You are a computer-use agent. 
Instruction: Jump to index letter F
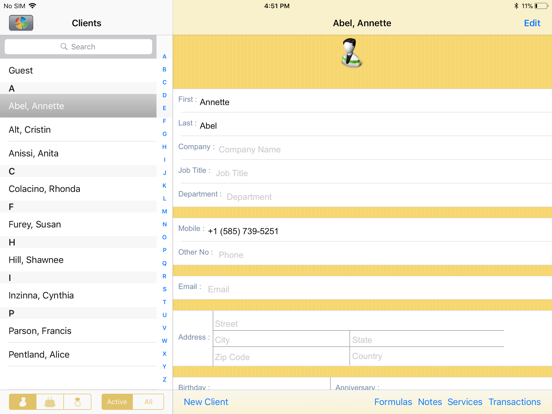coord(164,121)
